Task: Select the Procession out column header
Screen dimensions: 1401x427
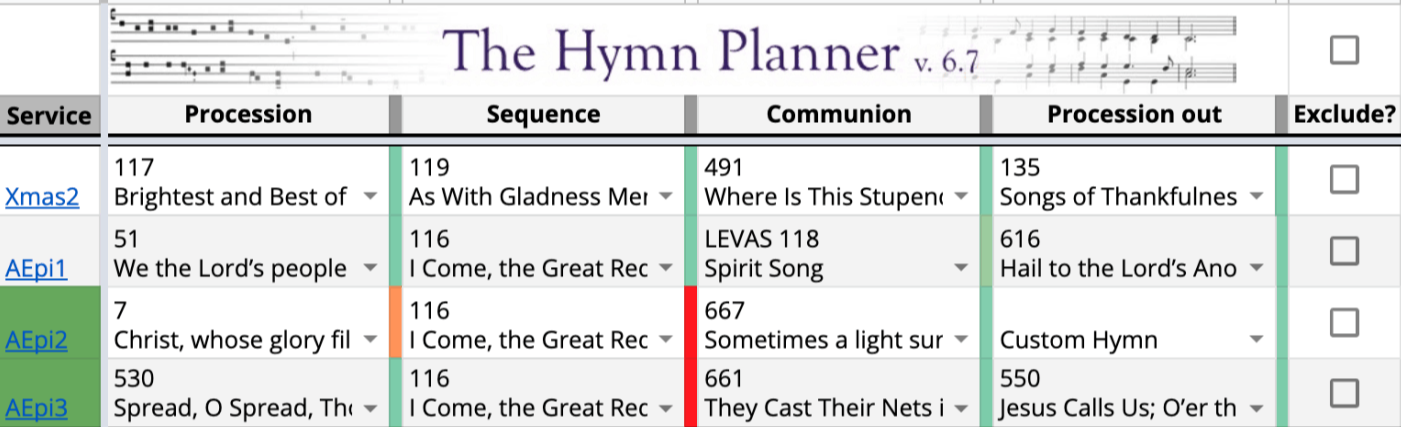Action: point(1134,114)
